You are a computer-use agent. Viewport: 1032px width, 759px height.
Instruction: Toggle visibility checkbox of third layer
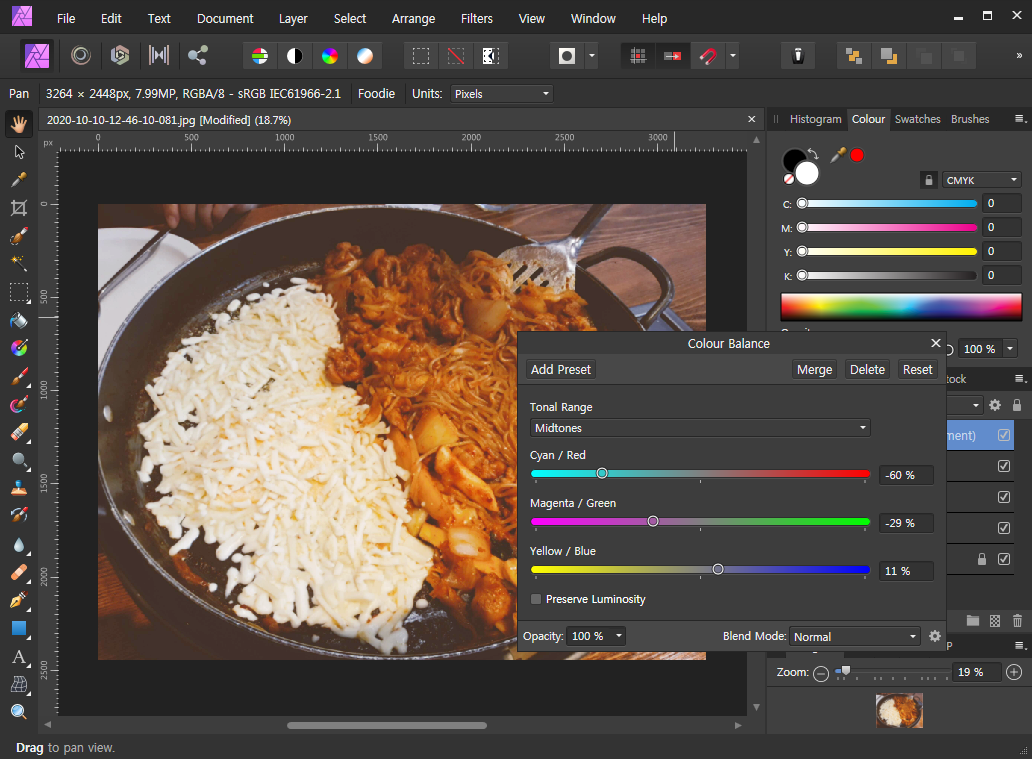[1004, 497]
